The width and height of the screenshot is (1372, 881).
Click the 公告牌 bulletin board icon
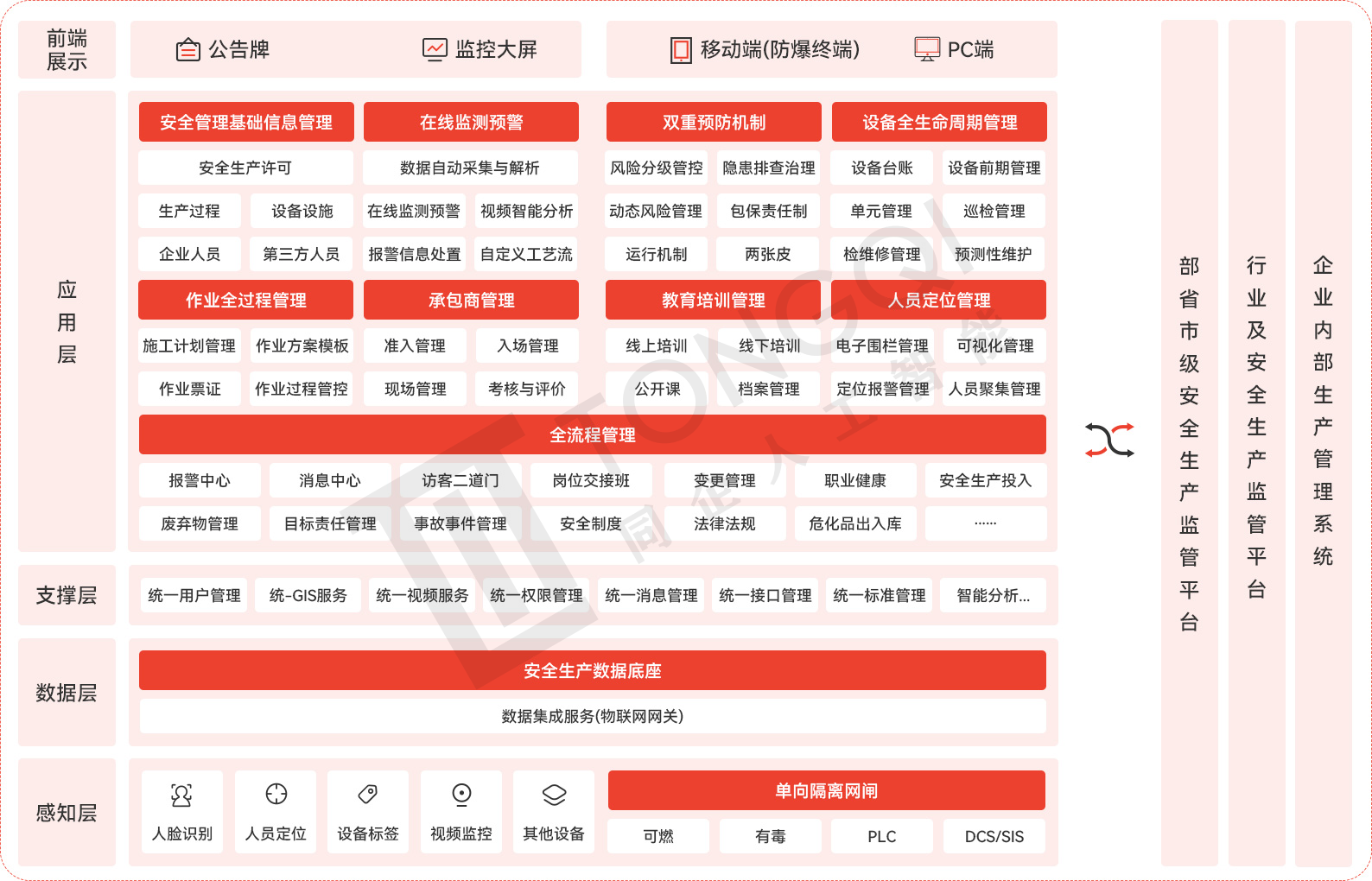point(187,50)
